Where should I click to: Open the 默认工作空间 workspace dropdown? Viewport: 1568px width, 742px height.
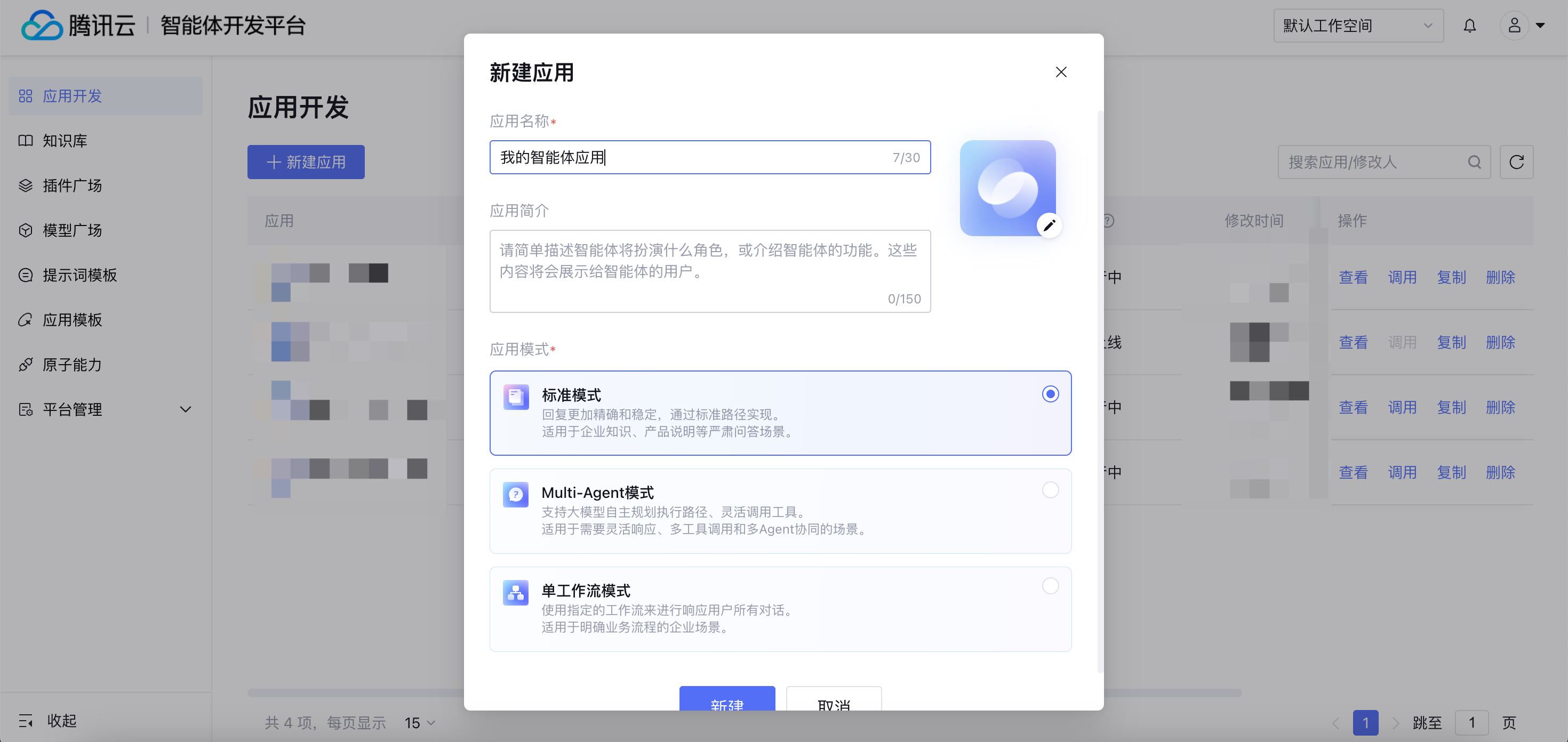(x=1357, y=26)
